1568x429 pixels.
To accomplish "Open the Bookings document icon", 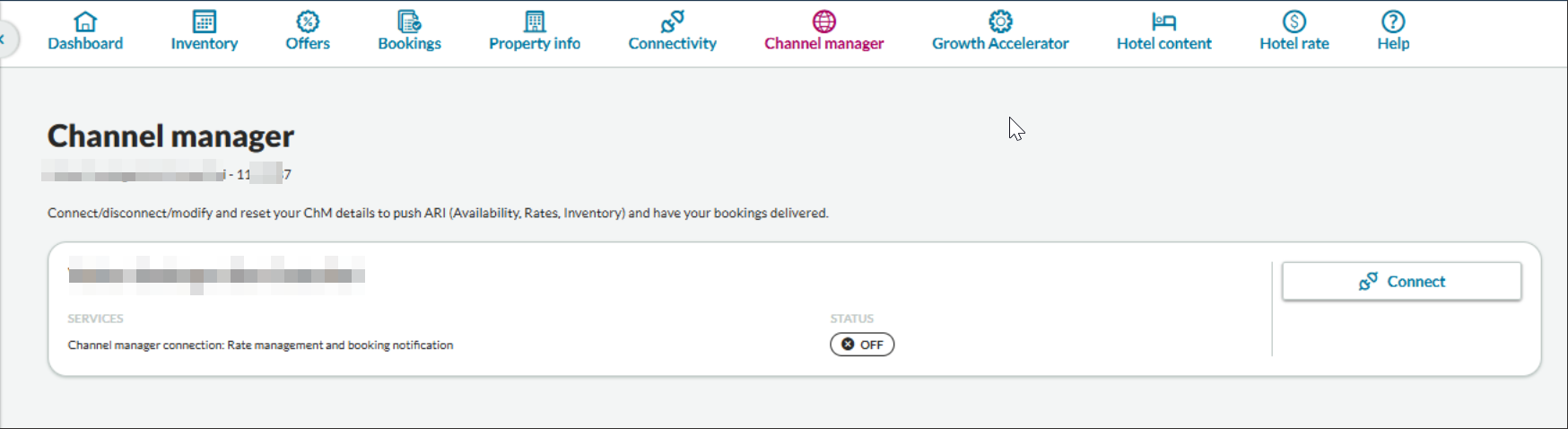I will (409, 21).
